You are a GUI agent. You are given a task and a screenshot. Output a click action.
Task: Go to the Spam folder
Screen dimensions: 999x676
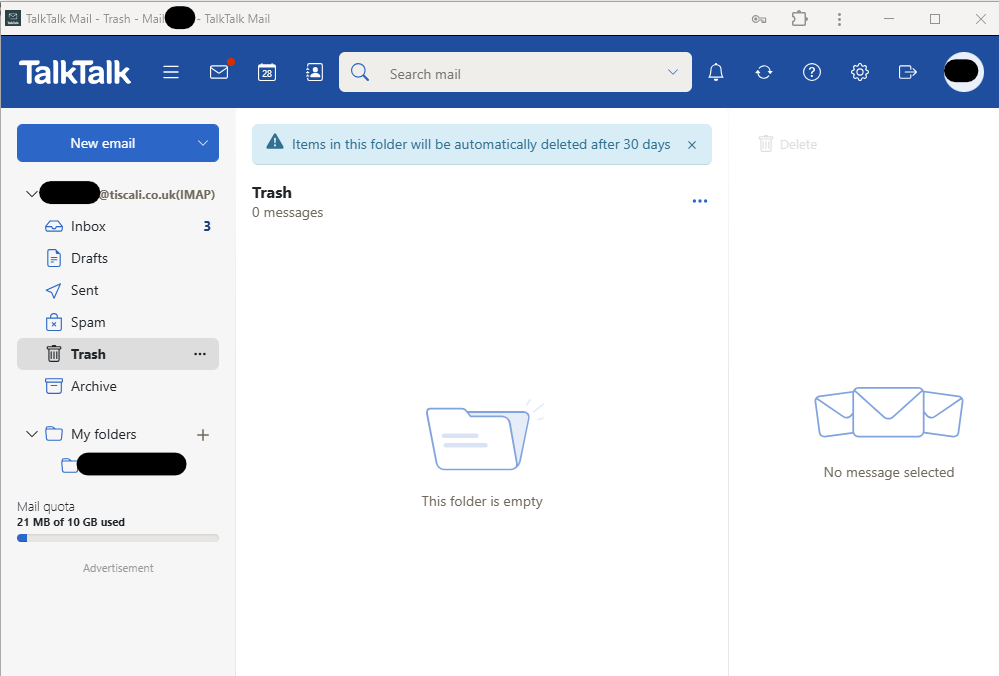pyautogui.click(x=88, y=322)
